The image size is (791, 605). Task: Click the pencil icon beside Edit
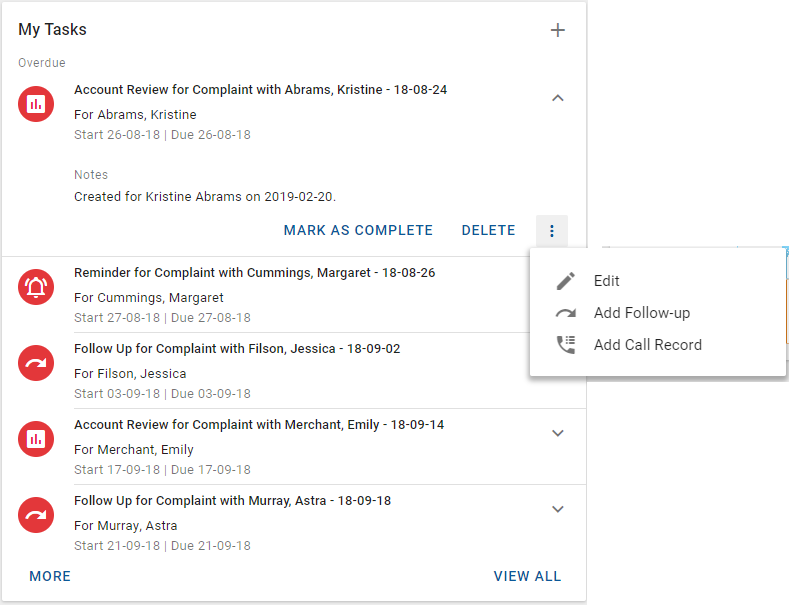(566, 281)
